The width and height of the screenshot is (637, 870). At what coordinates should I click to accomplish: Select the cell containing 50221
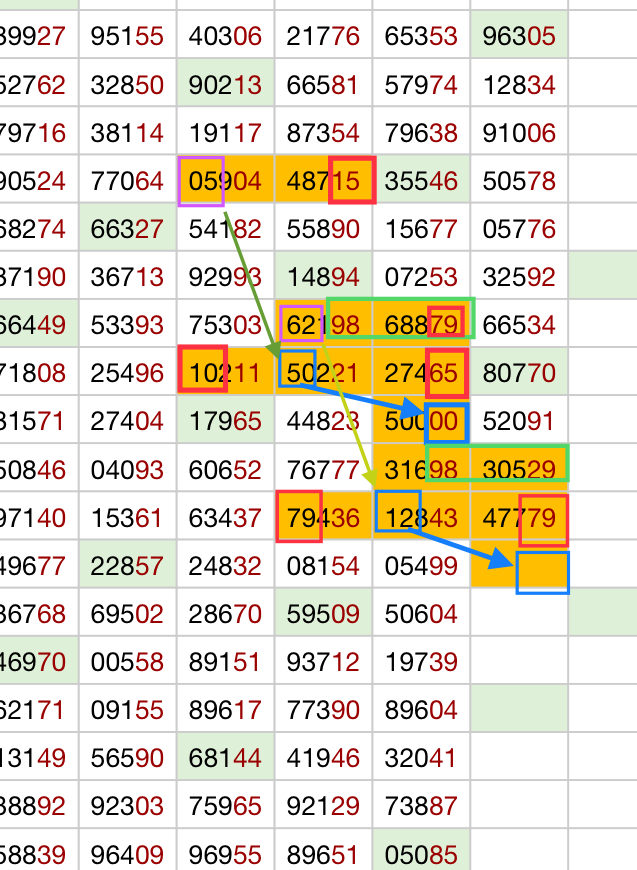(x=323, y=372)
